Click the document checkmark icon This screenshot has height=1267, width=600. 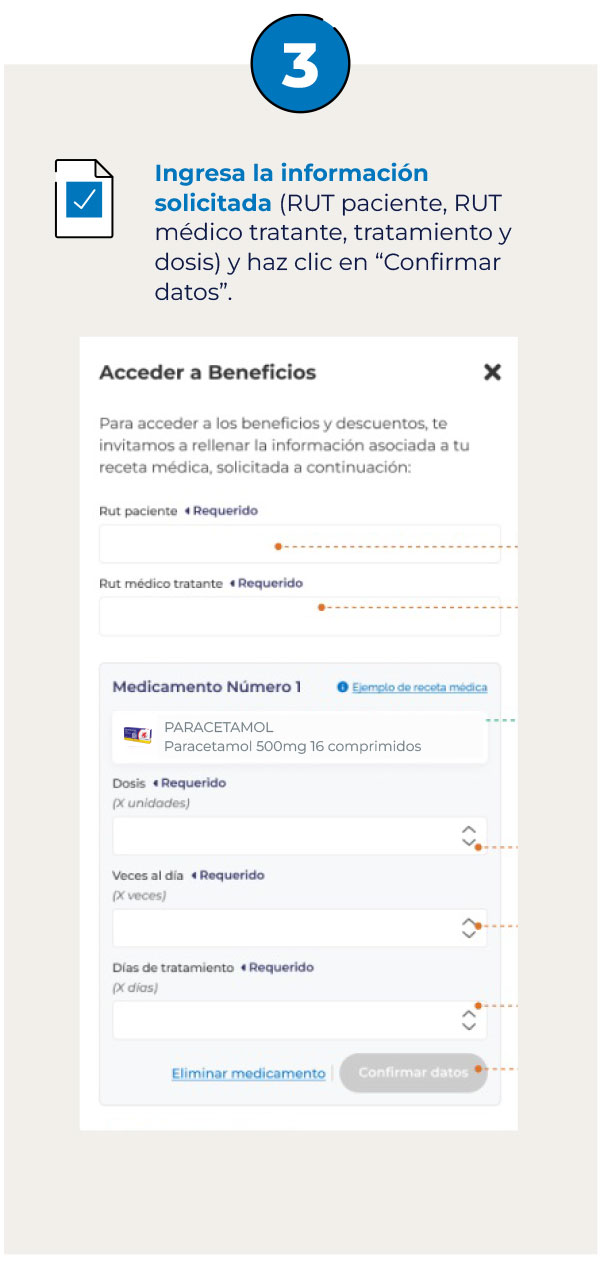click(84, 199)
